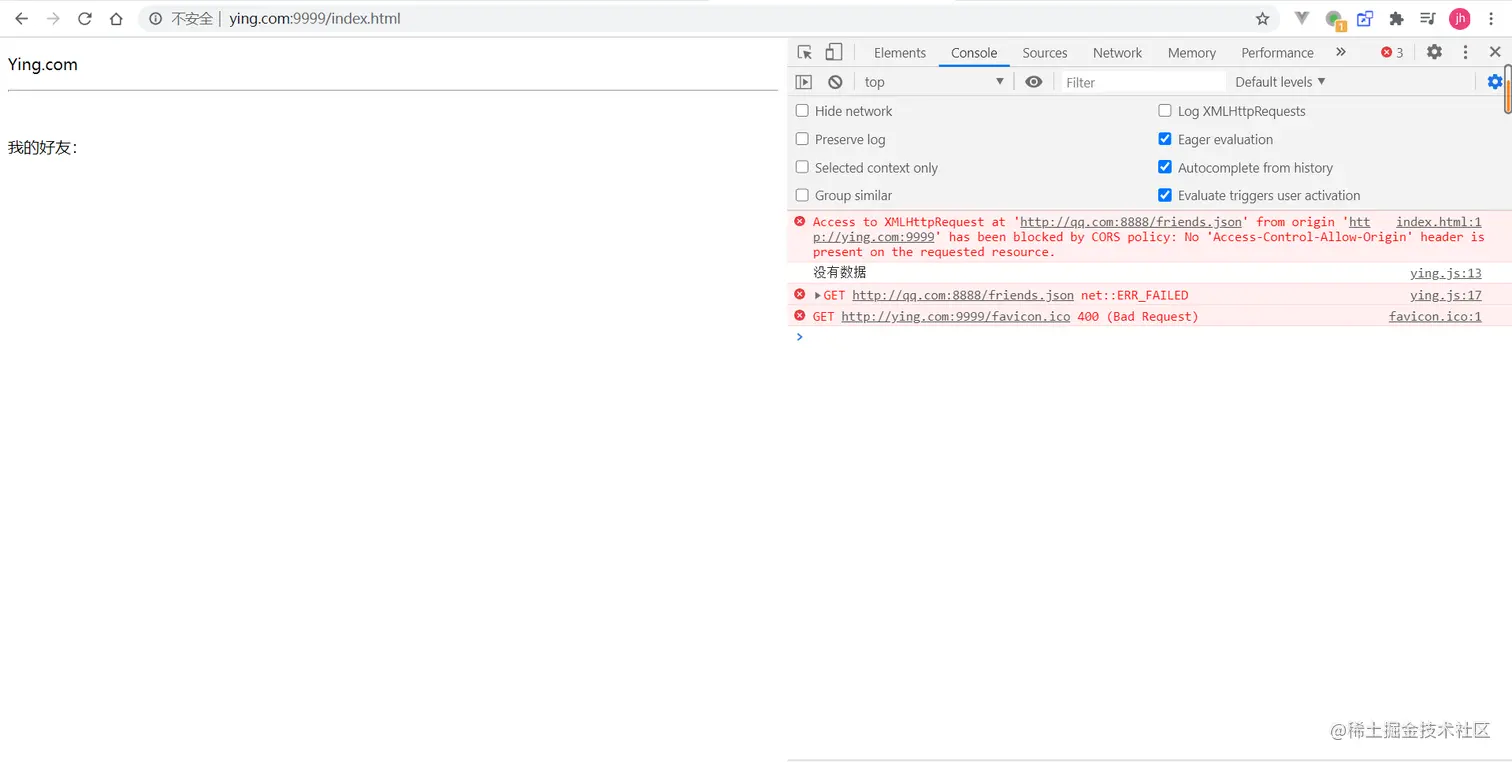Screen dimensions: 1512x762
Task: Check the Group similar option
Action: tap(802, 195)
